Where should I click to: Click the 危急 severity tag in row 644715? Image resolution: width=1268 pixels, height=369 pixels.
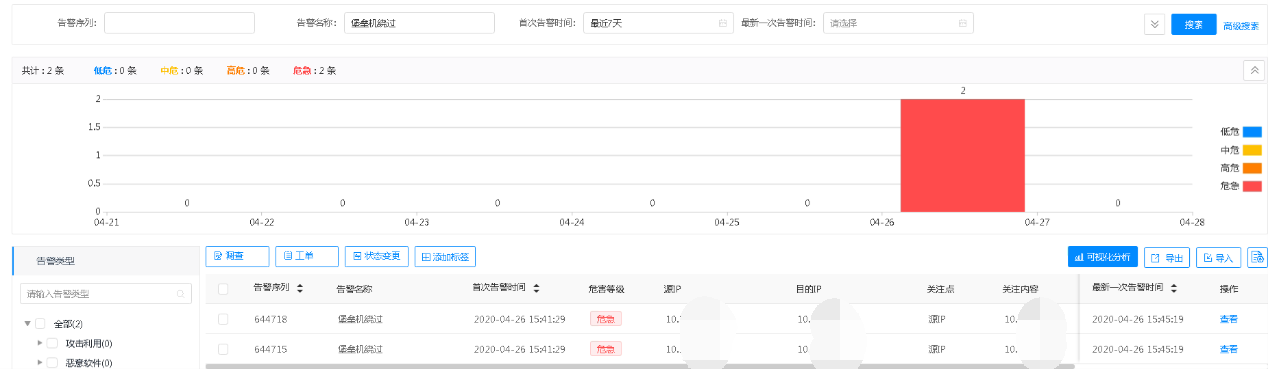[x=605, y=349]
